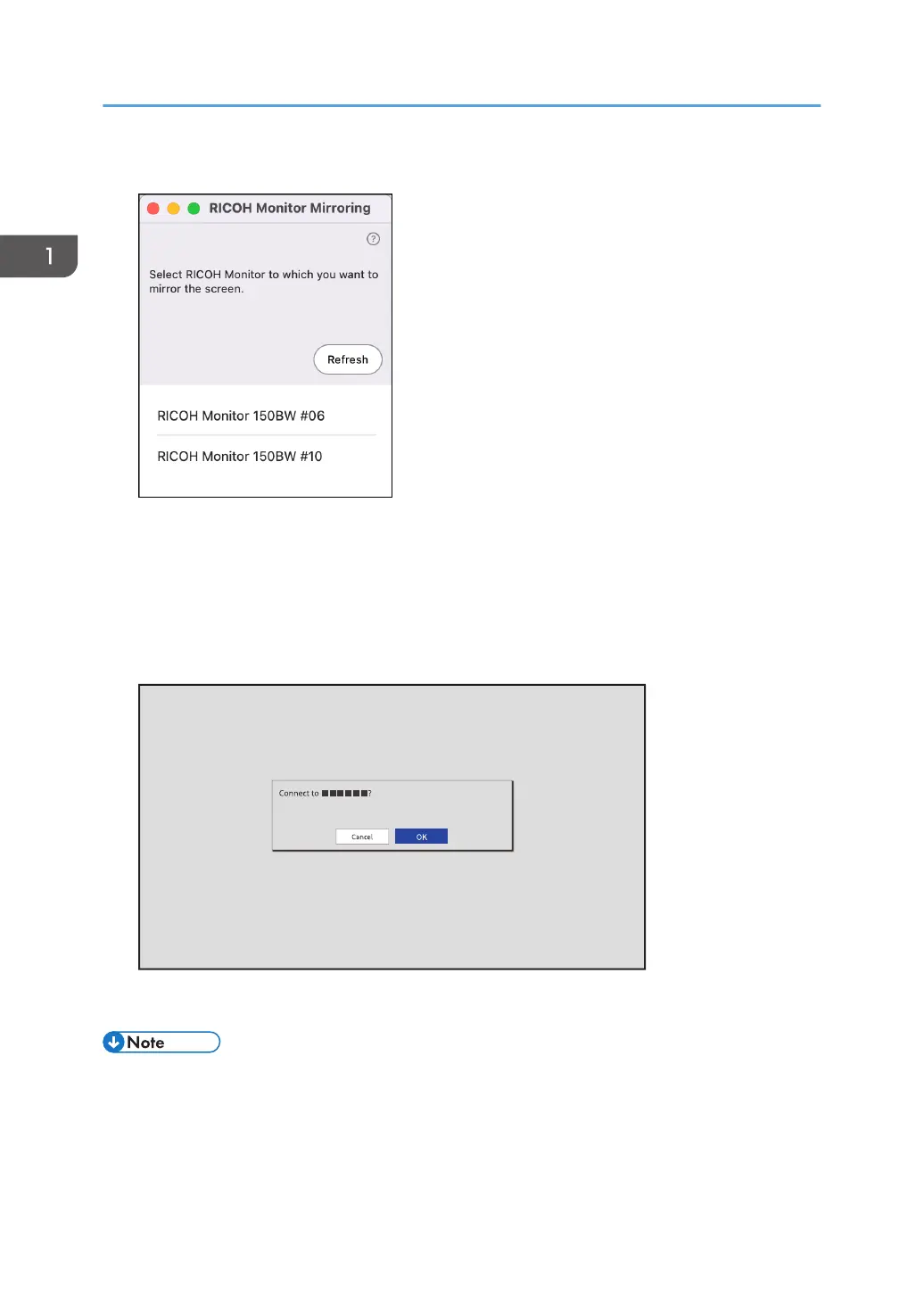
Task: Confirm the connection with OK
Action: pyautogui.click(x=421, y=837)
